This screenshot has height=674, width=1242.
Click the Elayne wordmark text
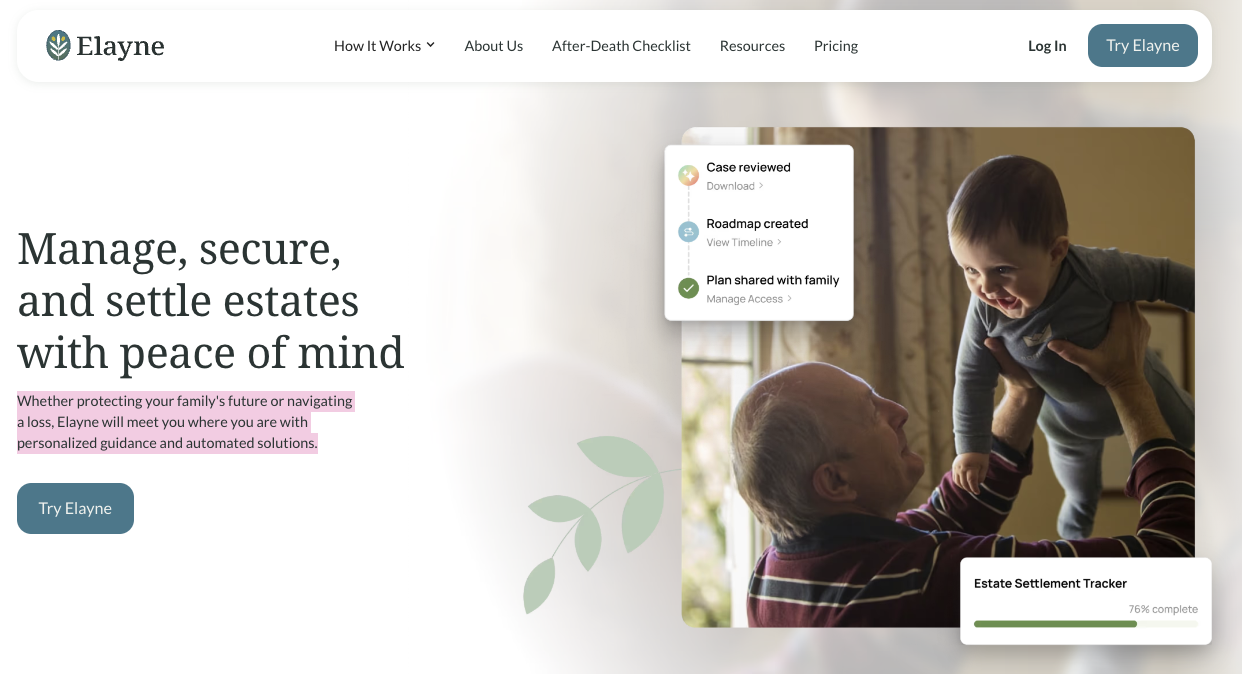point(120,46)
